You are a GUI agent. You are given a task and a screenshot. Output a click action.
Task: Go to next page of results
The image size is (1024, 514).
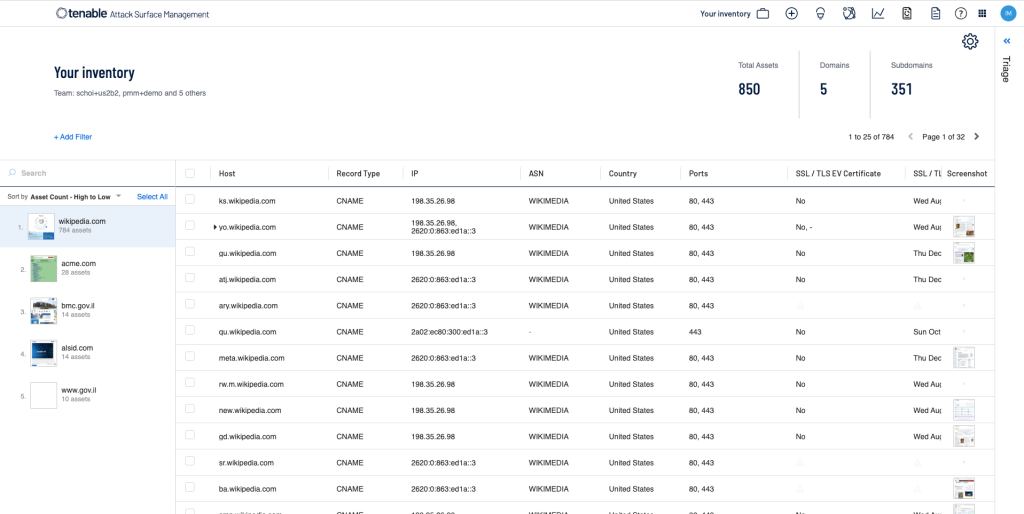coord(977,137)
